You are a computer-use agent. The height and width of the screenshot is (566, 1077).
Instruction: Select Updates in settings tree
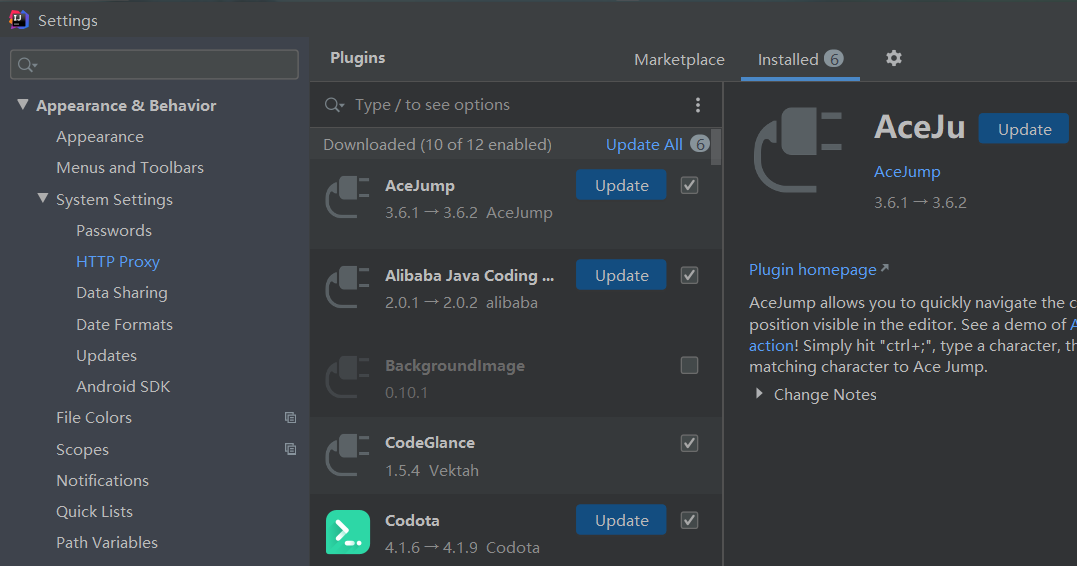tap(106, 356)
